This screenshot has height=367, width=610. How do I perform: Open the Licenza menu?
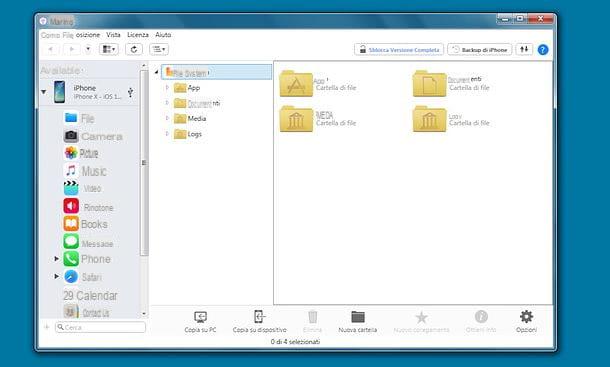click(x=138, y=35)
